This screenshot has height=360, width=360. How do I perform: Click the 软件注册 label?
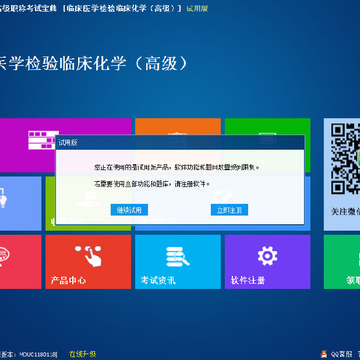coord(248,280)
